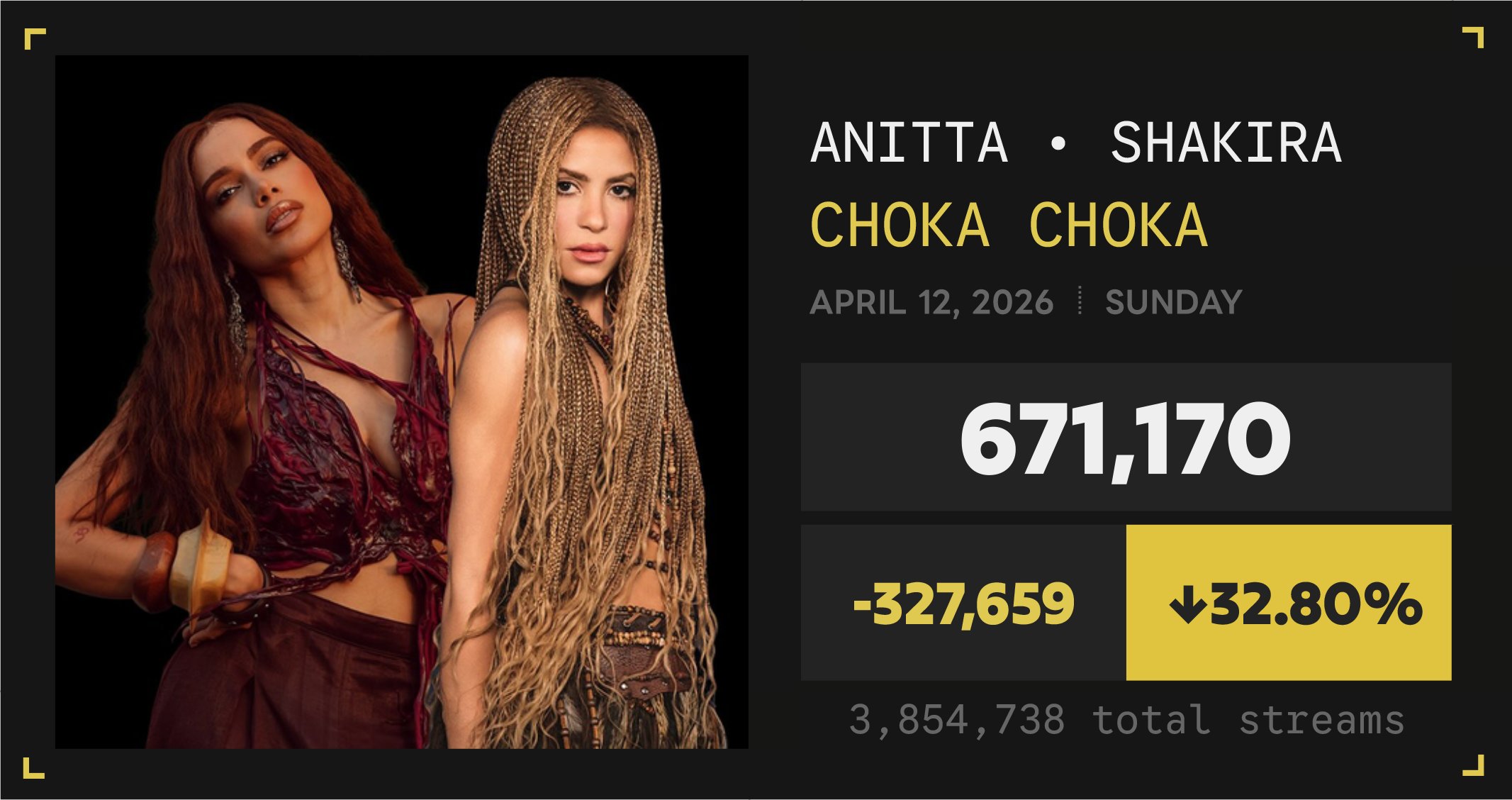Select the 671,170 daily streams box

point(1126,437)
